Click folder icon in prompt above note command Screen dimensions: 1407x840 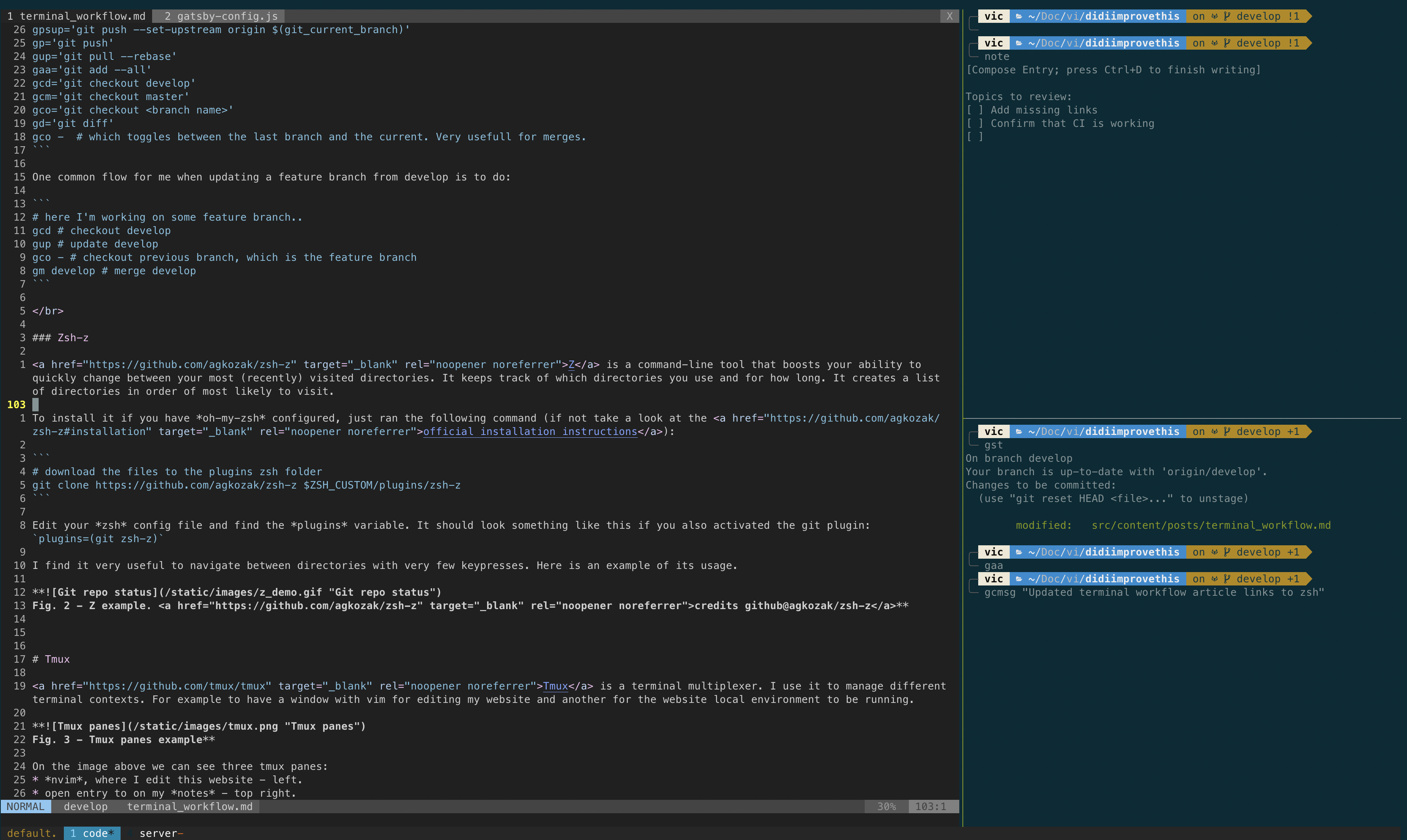1018,43
